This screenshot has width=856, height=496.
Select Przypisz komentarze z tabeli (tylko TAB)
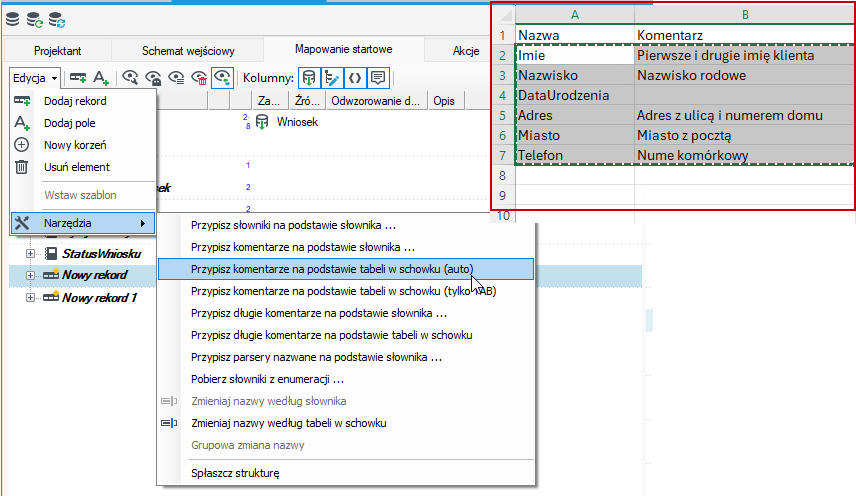pos(346,291)
